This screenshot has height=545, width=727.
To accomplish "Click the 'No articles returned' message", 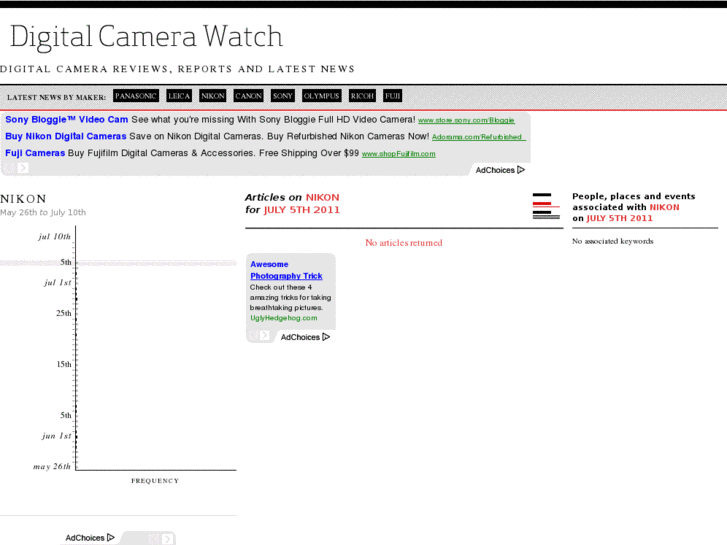I will tap(404, 243).
